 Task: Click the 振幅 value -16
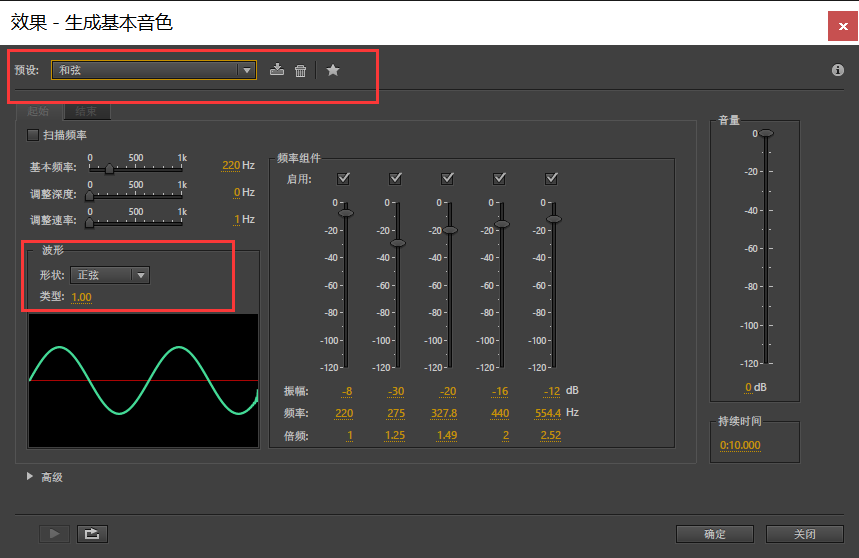tap(500, 391)
